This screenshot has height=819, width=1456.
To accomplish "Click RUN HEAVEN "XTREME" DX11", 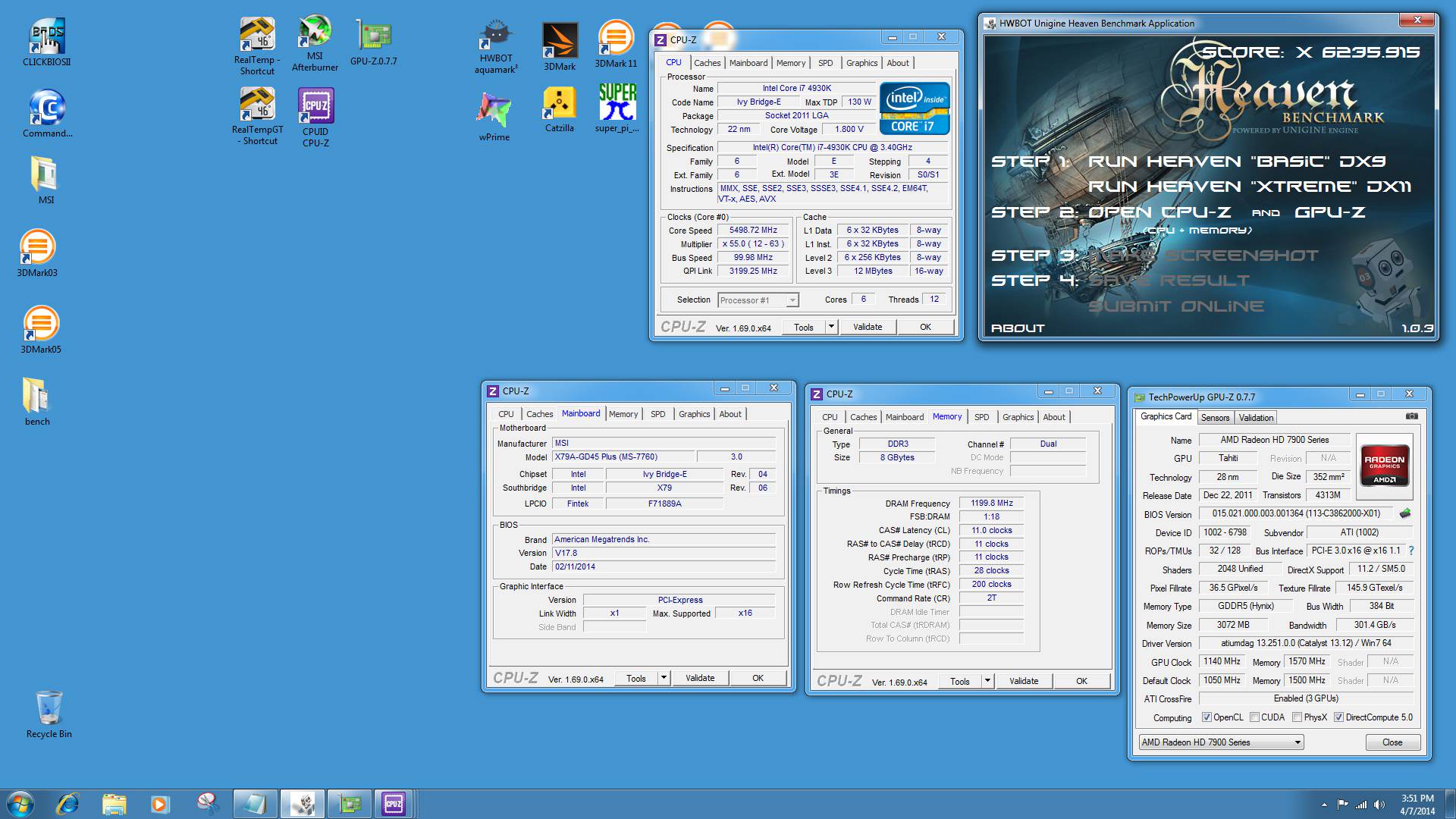I will click(x=1249, y=187).
